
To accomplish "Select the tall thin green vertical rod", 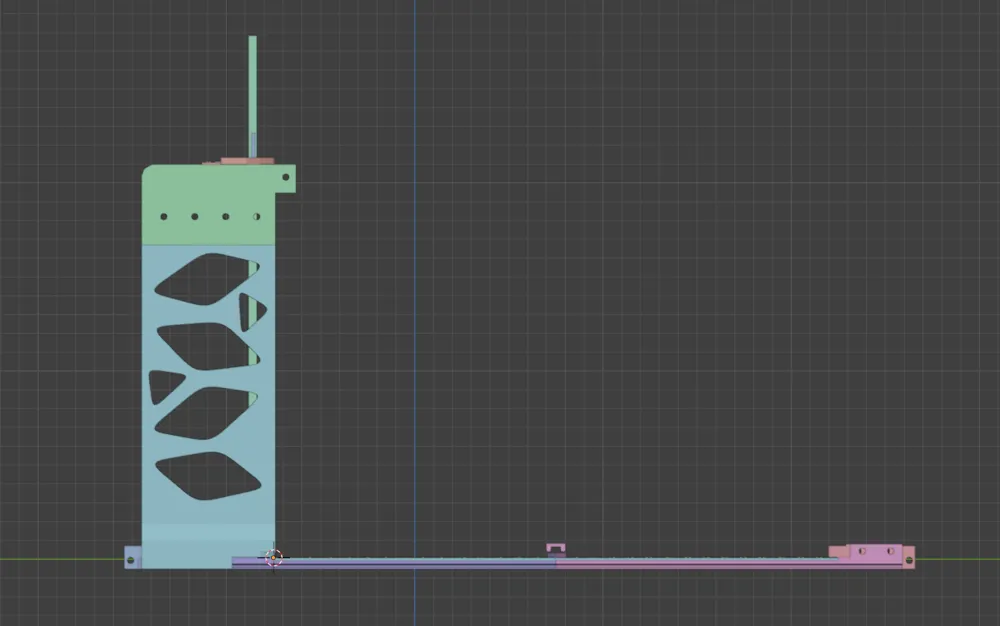I will click(x=253, y=96).
